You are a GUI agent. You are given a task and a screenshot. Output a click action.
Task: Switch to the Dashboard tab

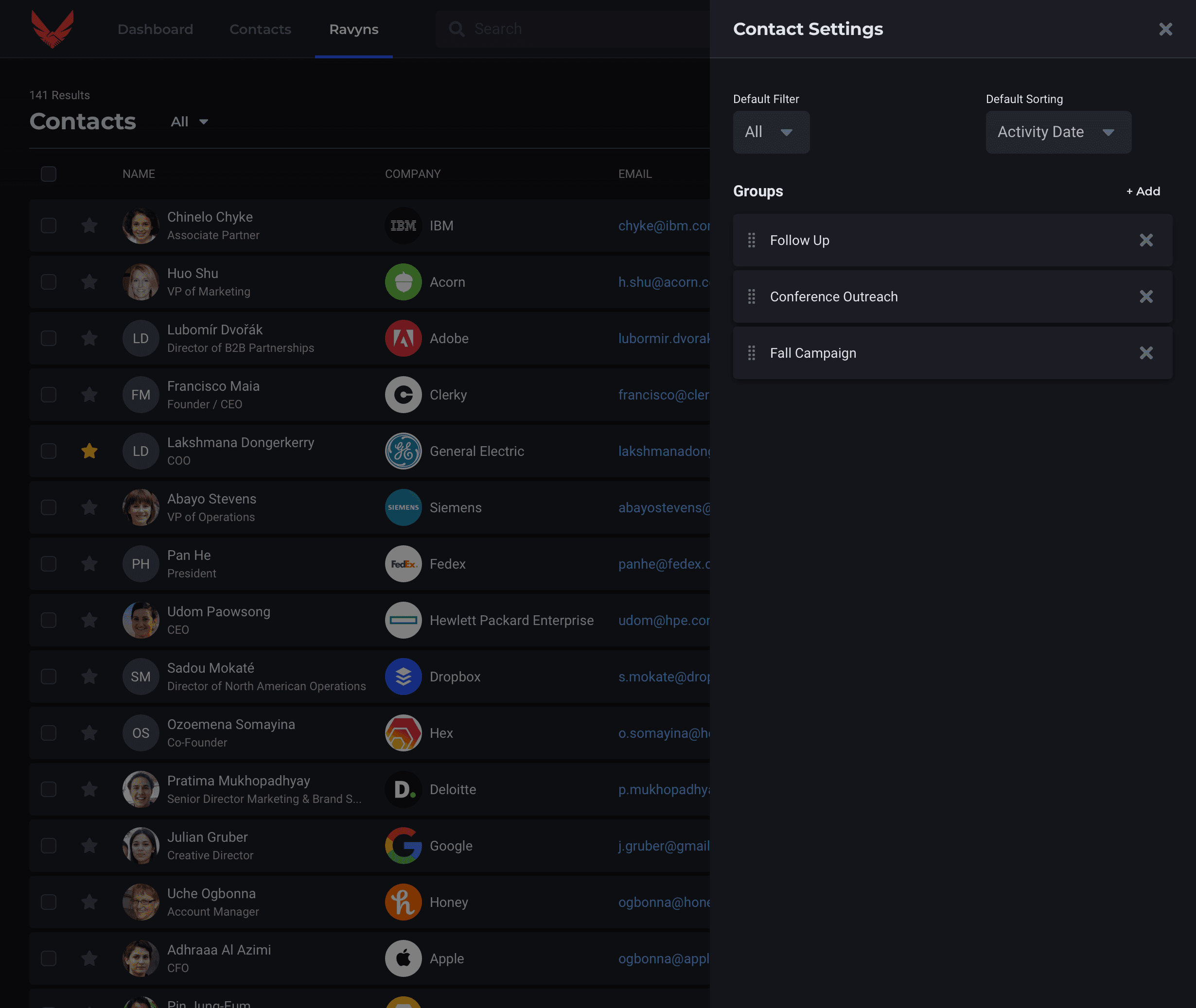click(155, 29)
